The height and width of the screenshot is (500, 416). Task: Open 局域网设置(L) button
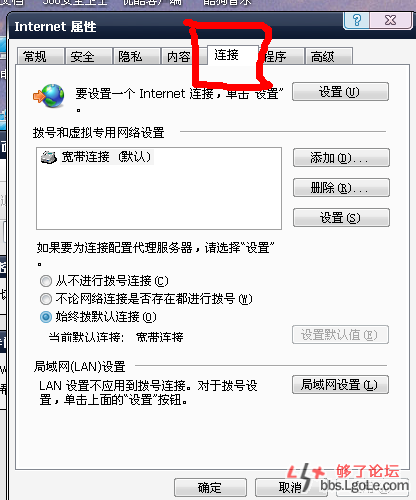tap(340, 385)
